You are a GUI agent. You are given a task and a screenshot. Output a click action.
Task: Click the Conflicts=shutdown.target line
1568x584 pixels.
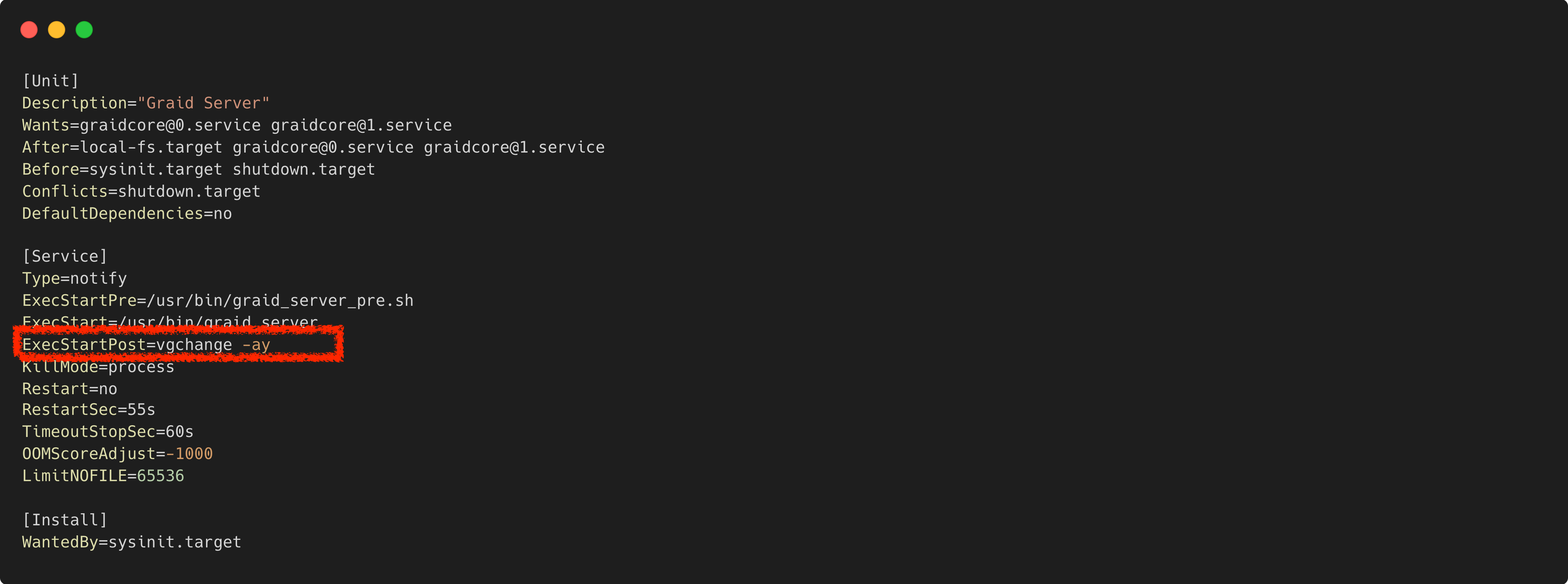coord(141,191)
